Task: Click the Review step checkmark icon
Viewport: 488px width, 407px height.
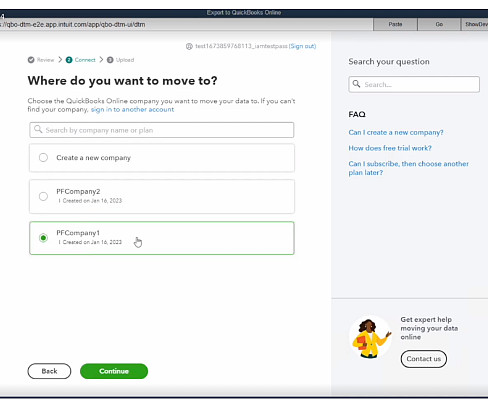Action: 31,60
